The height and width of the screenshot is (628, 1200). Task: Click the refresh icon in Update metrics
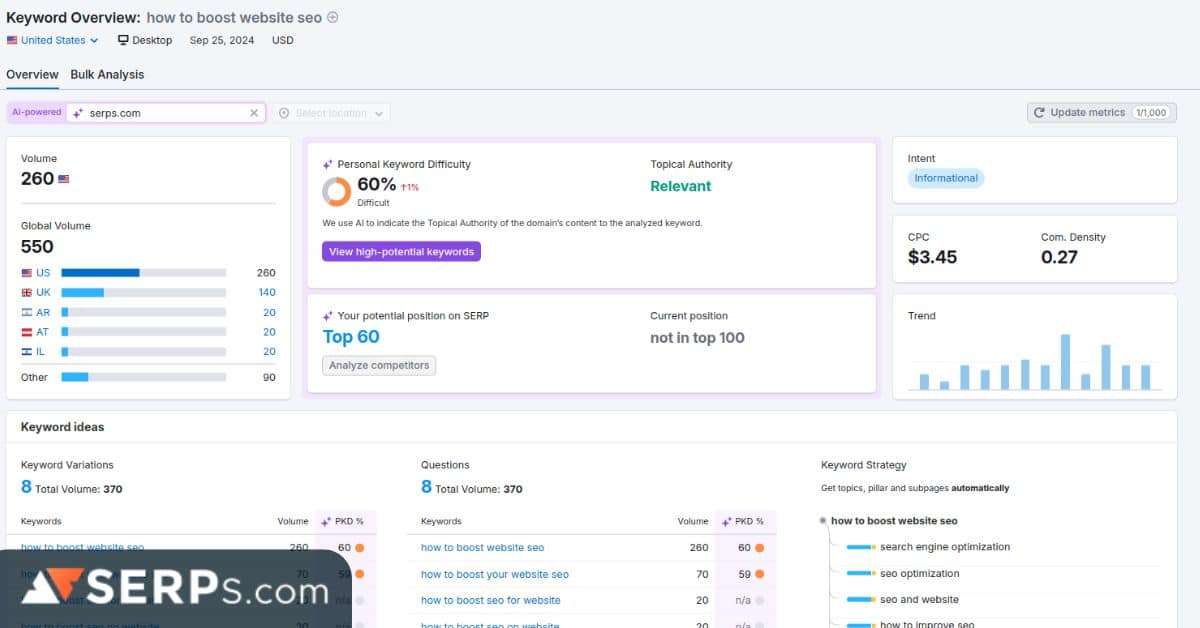(x=1039, y=113)
